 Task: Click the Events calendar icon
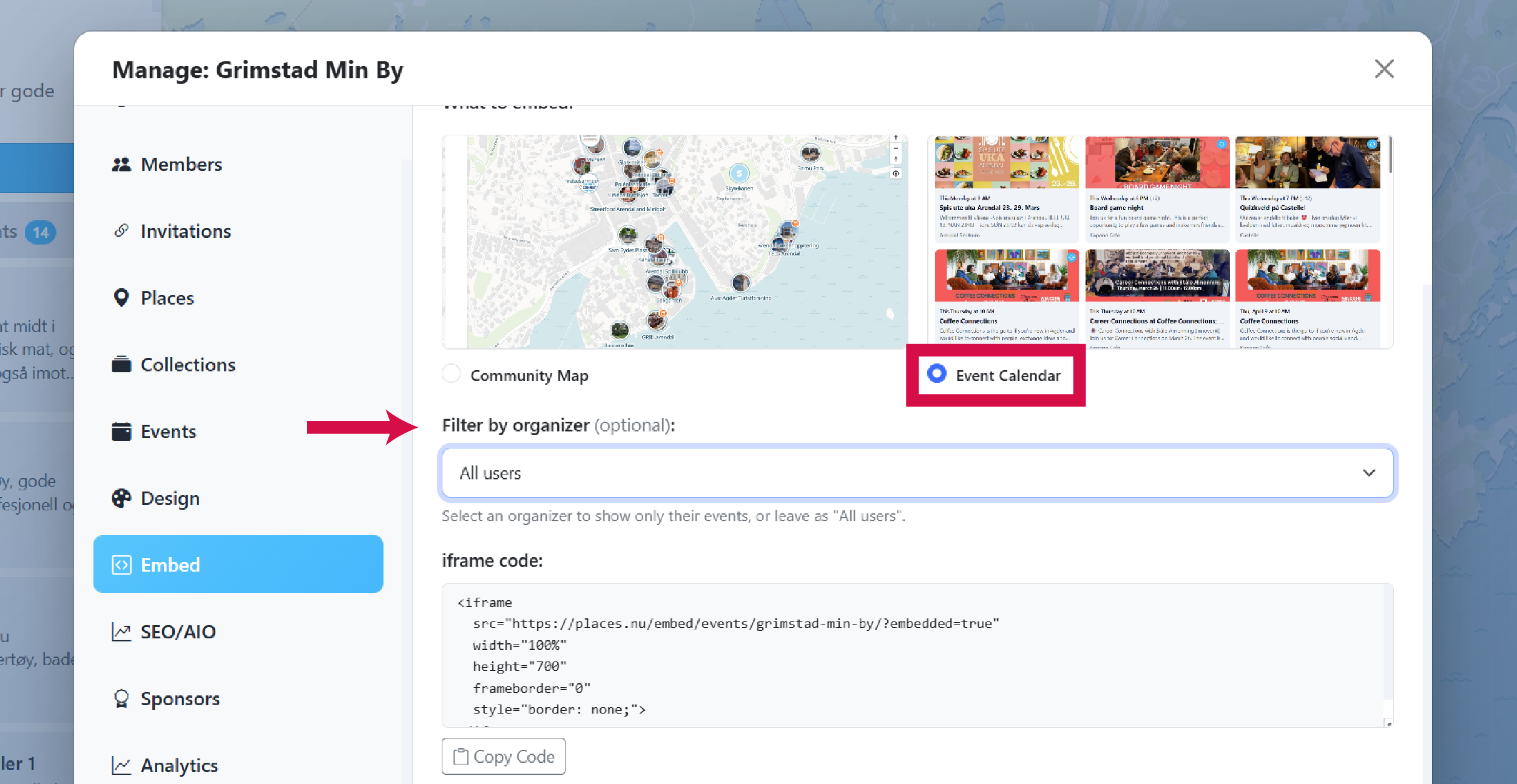(x=121, y=431)
